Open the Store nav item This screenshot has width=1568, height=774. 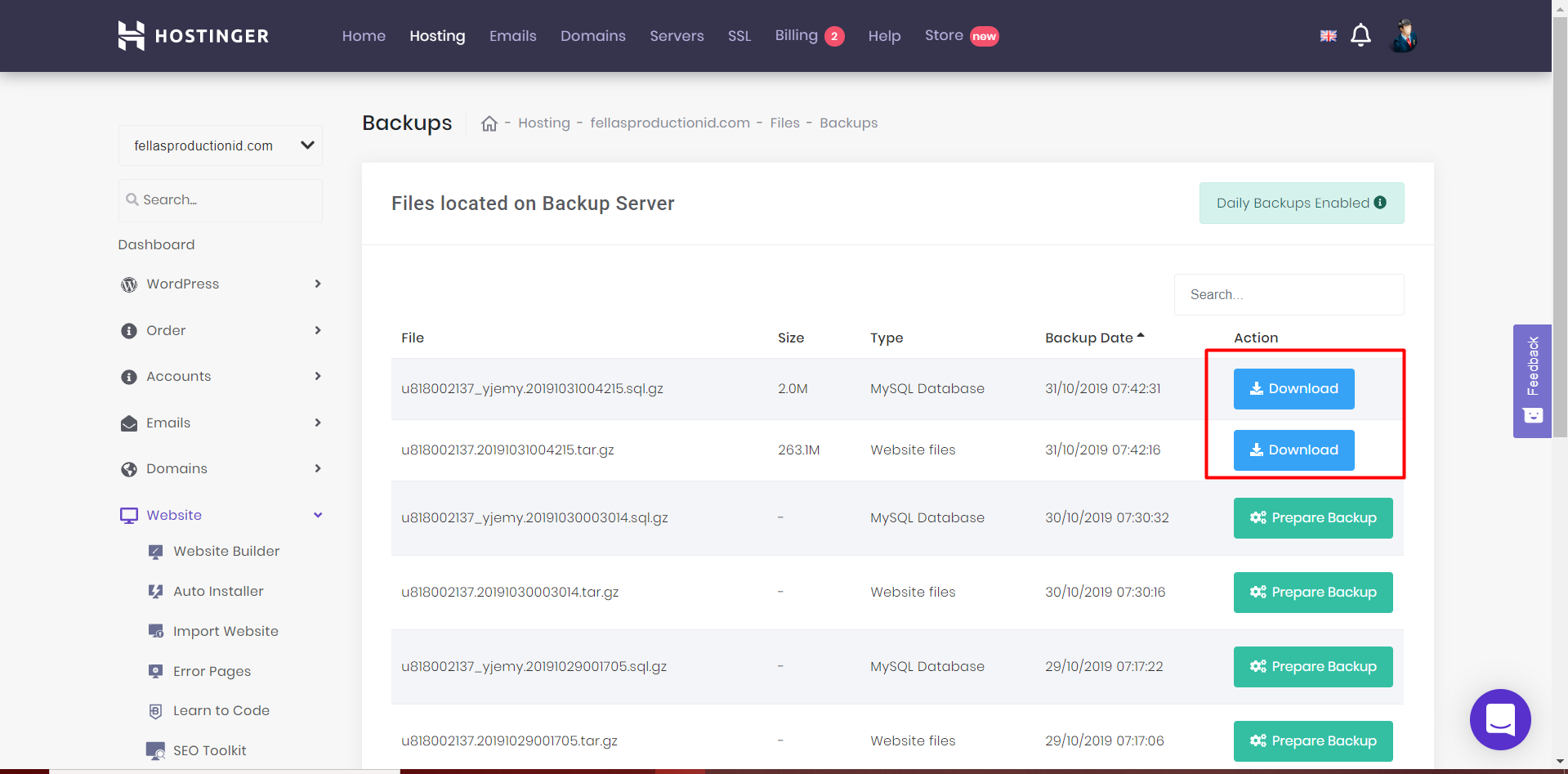tap(944, 35)
